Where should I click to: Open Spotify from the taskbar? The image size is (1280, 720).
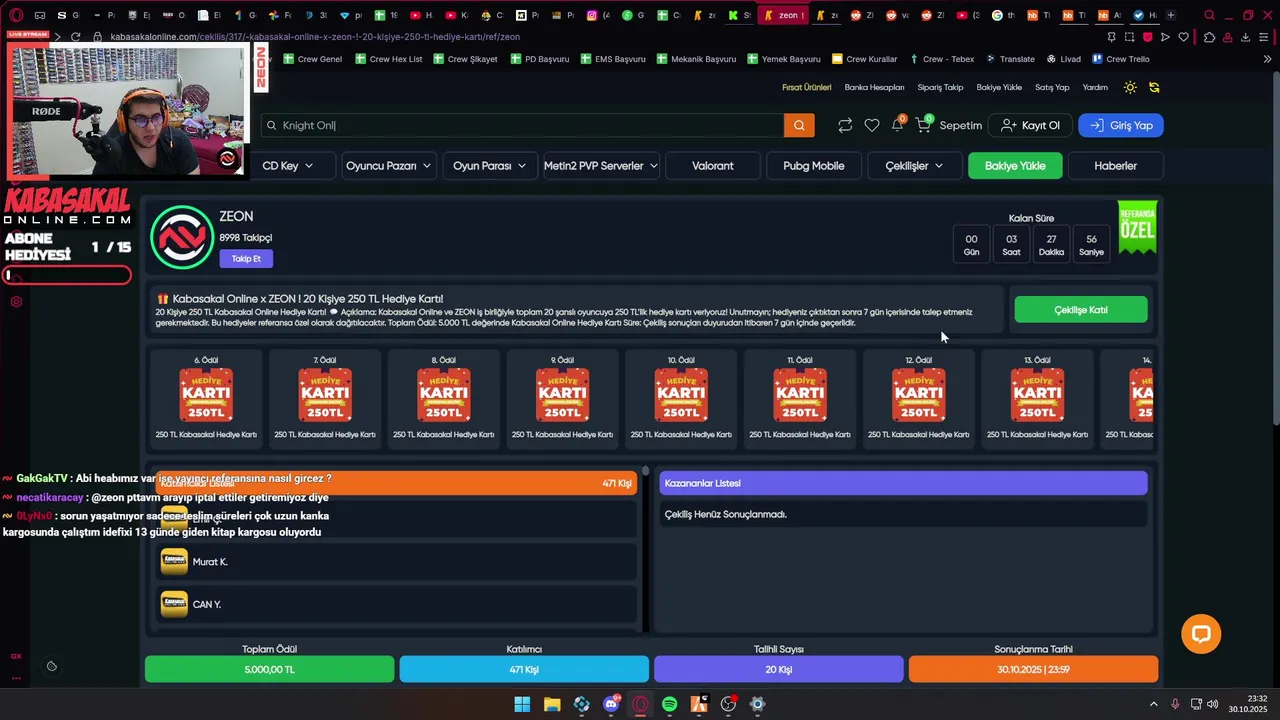point(670,704)
